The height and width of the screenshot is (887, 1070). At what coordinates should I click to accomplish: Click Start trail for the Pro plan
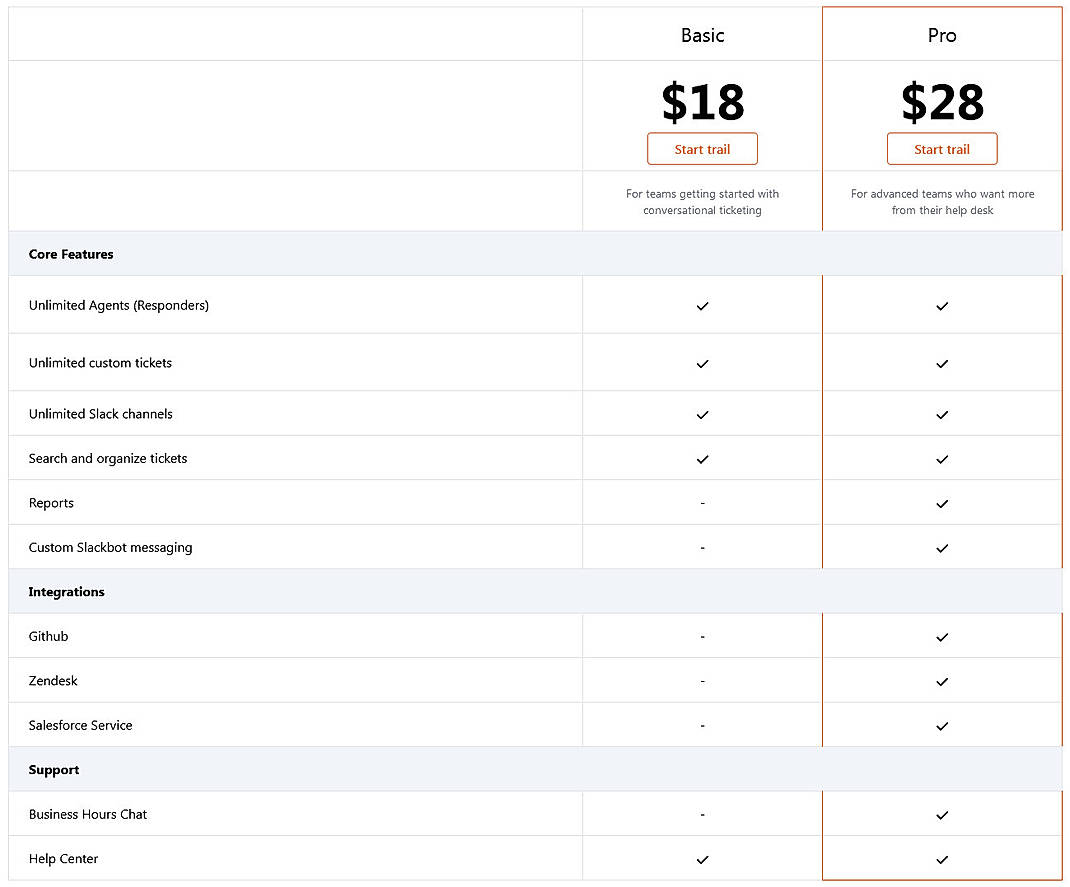(x=941, y=148)
